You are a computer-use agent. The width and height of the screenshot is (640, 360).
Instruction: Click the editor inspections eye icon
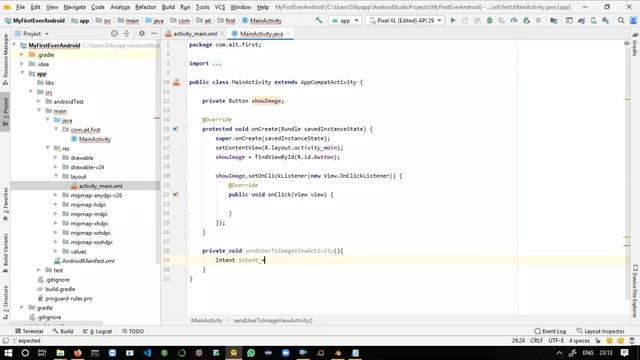(x=627, y=43)
